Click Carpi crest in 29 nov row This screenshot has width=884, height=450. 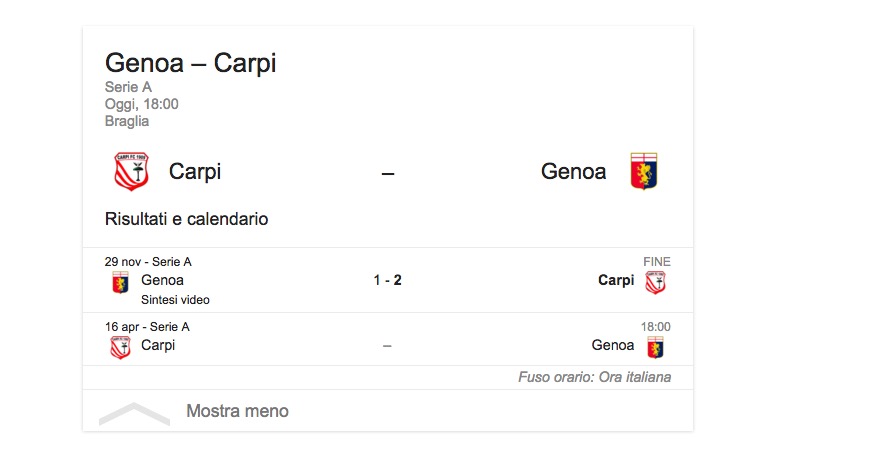(x=655, y=282)
